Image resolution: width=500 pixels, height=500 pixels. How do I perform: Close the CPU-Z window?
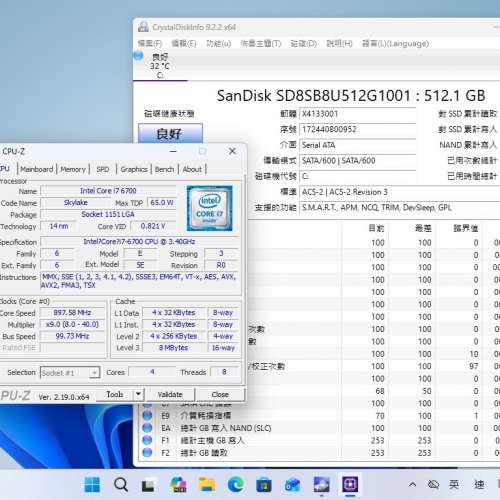[x=232, y=151]
